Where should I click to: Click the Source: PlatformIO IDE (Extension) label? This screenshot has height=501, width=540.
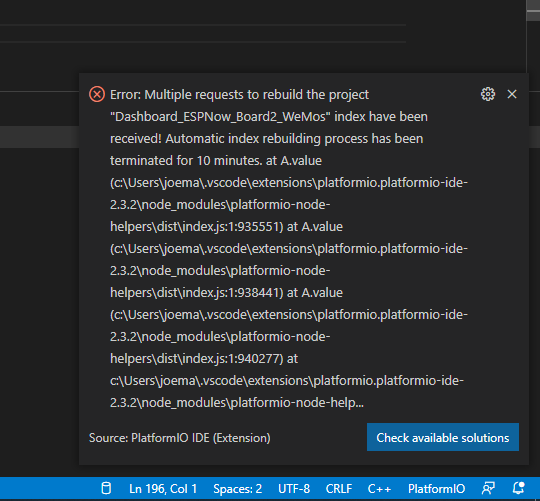tap(179, 438)
